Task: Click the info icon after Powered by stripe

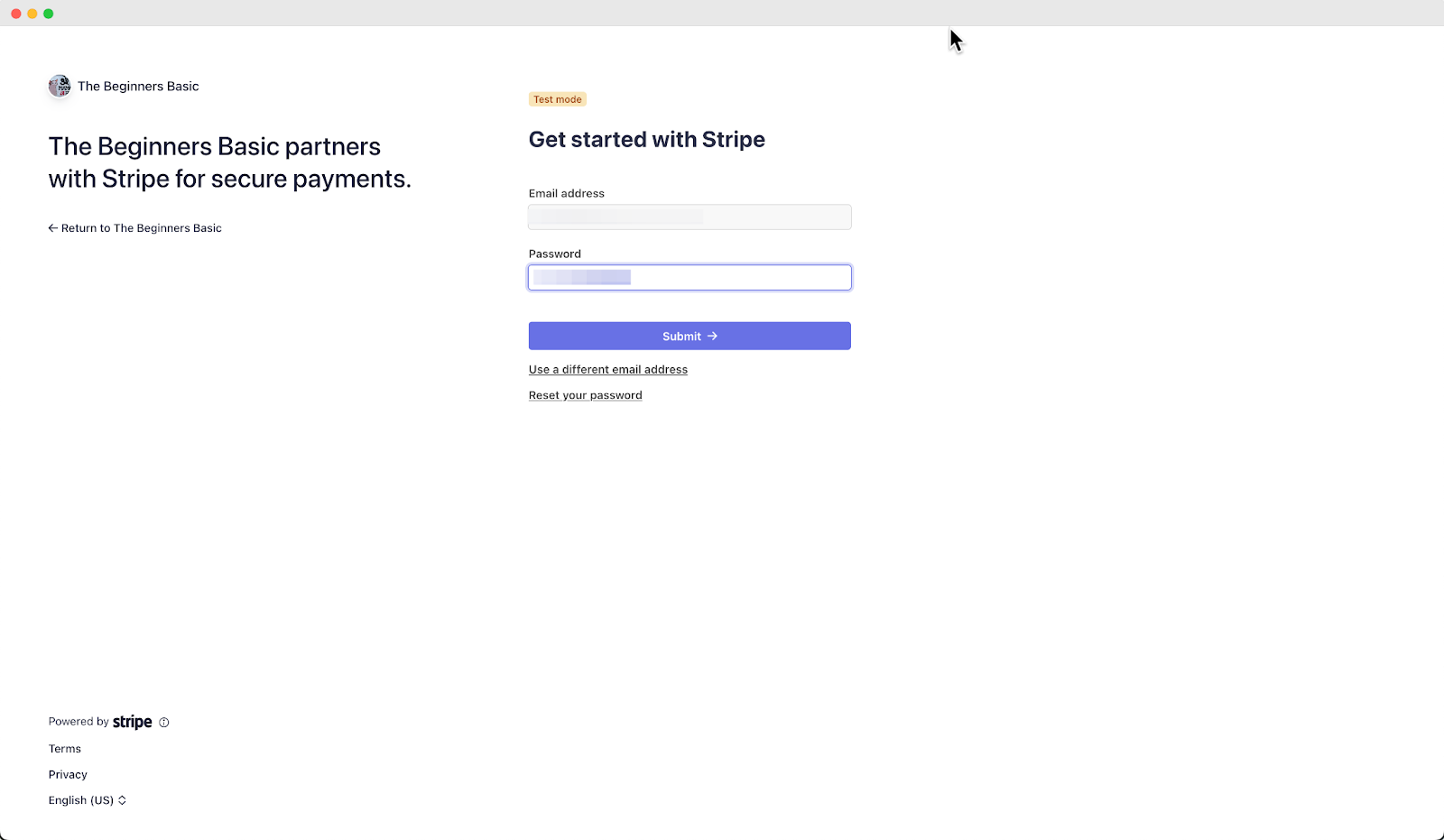Action: coord(163,722)
